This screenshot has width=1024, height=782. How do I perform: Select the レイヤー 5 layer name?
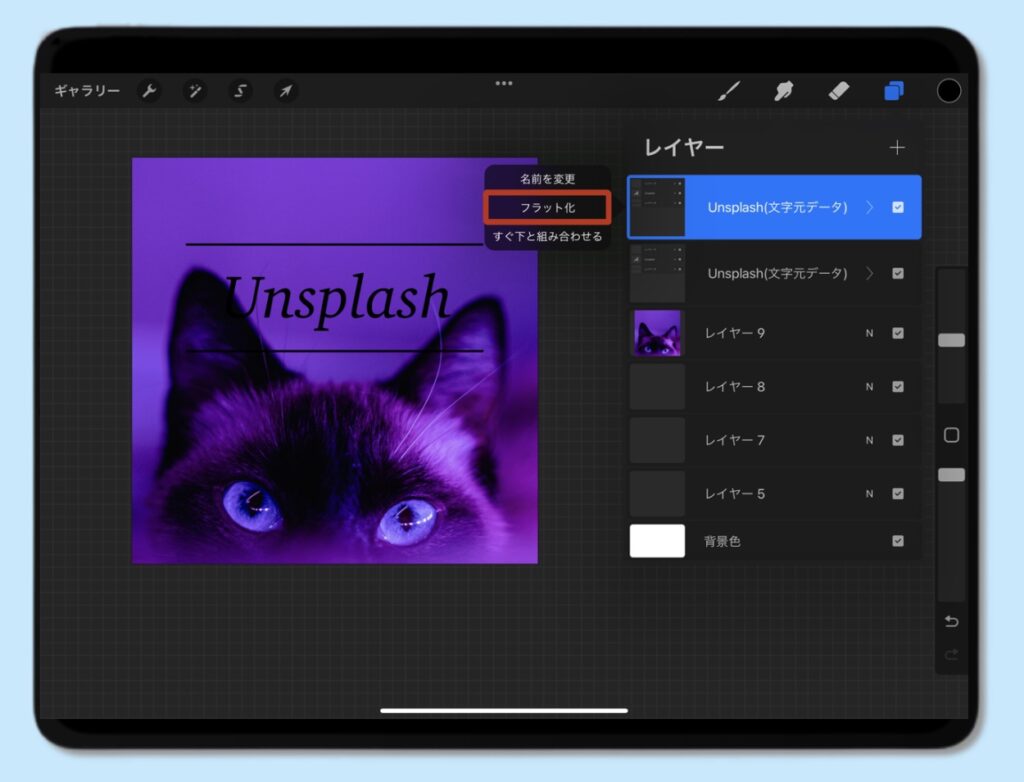(x=735, y=494)
